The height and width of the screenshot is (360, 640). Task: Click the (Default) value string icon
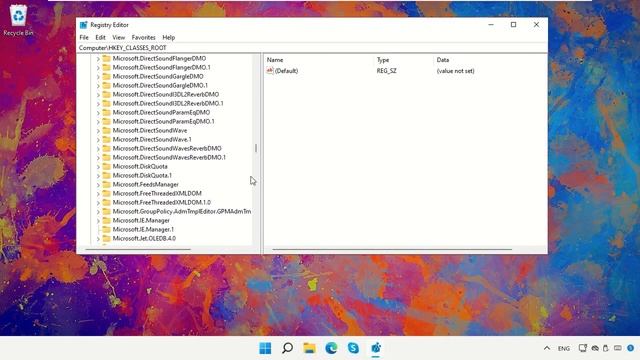pyautogui.click(x=270, y=71)
